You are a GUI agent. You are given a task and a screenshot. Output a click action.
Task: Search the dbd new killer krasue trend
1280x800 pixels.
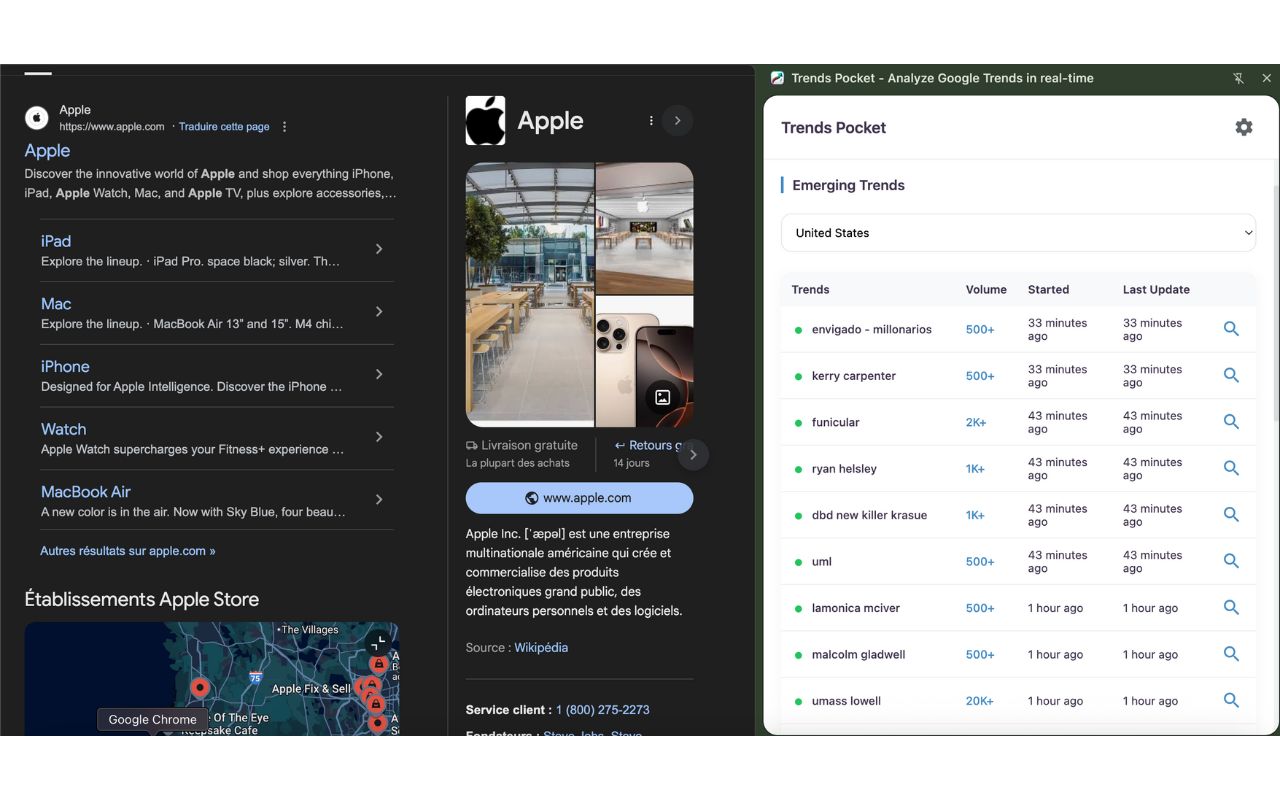coord(1231,515)
